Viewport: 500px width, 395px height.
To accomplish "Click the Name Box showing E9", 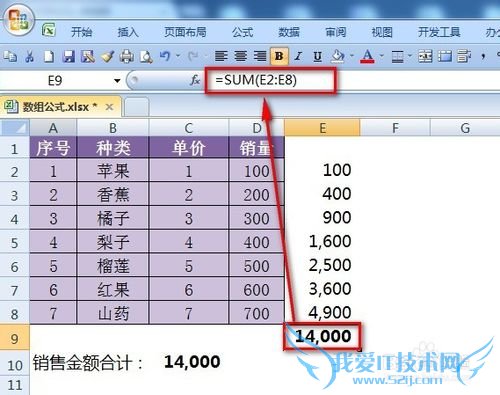I will (x=55, y=81).
